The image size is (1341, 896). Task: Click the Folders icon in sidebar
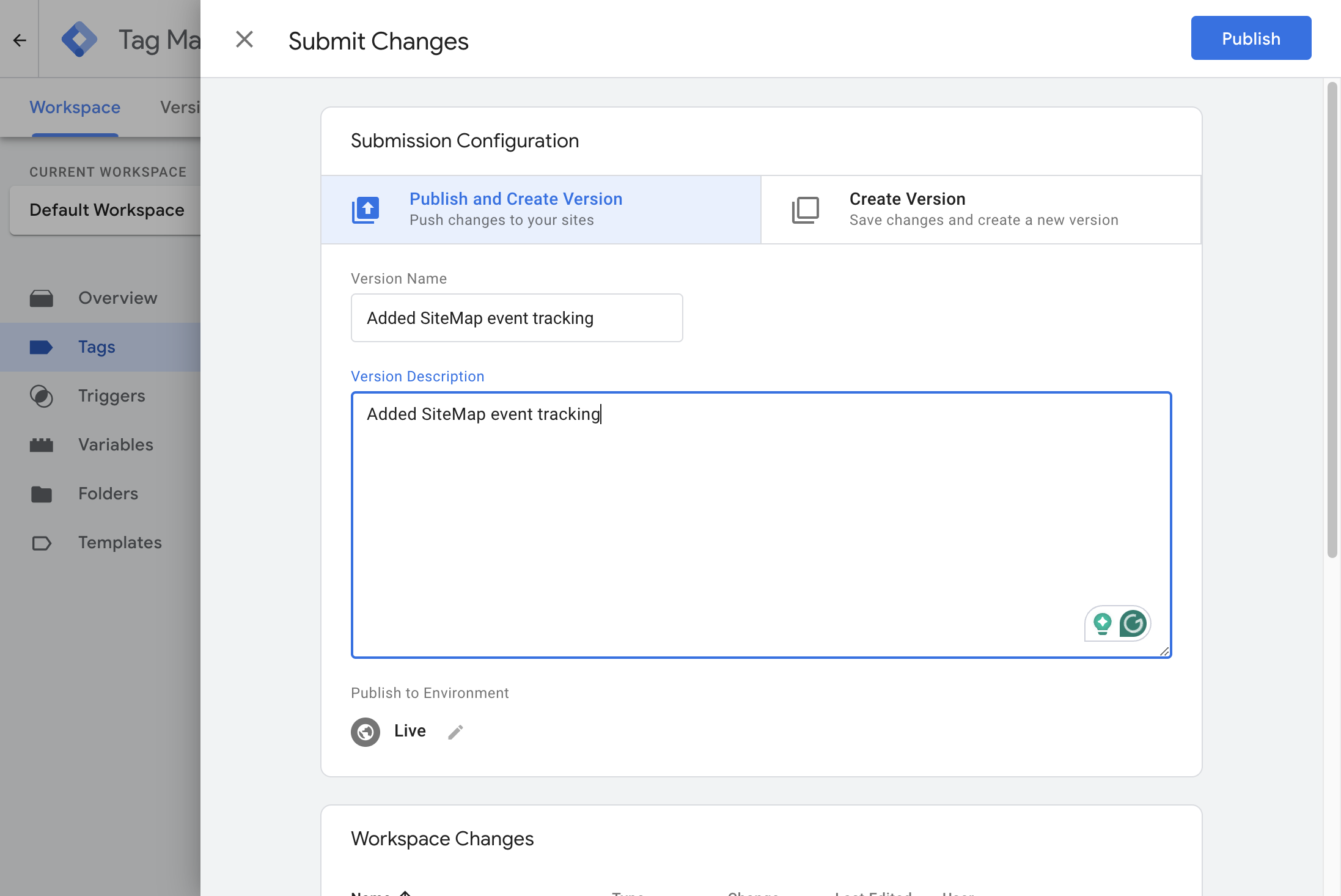click(42, 494)
